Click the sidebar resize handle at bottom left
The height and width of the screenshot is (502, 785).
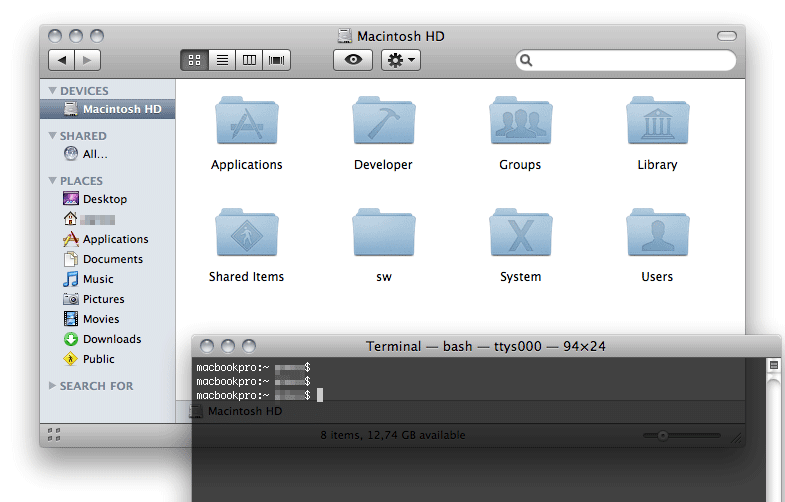pyautogui.click(x=54, y=434)
